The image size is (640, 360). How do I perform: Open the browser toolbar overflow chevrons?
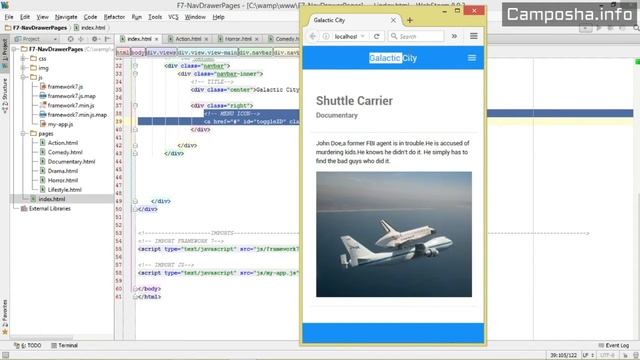(454, 36)
